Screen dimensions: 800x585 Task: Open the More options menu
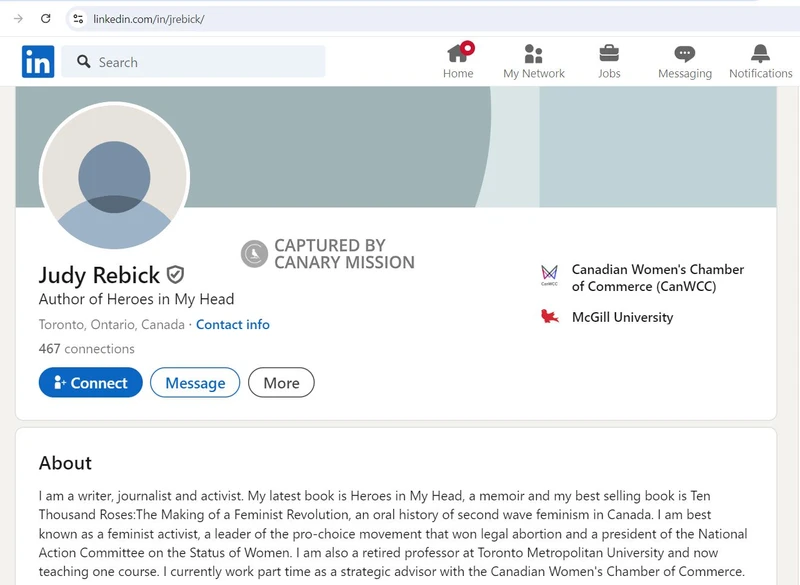[281, 383]
